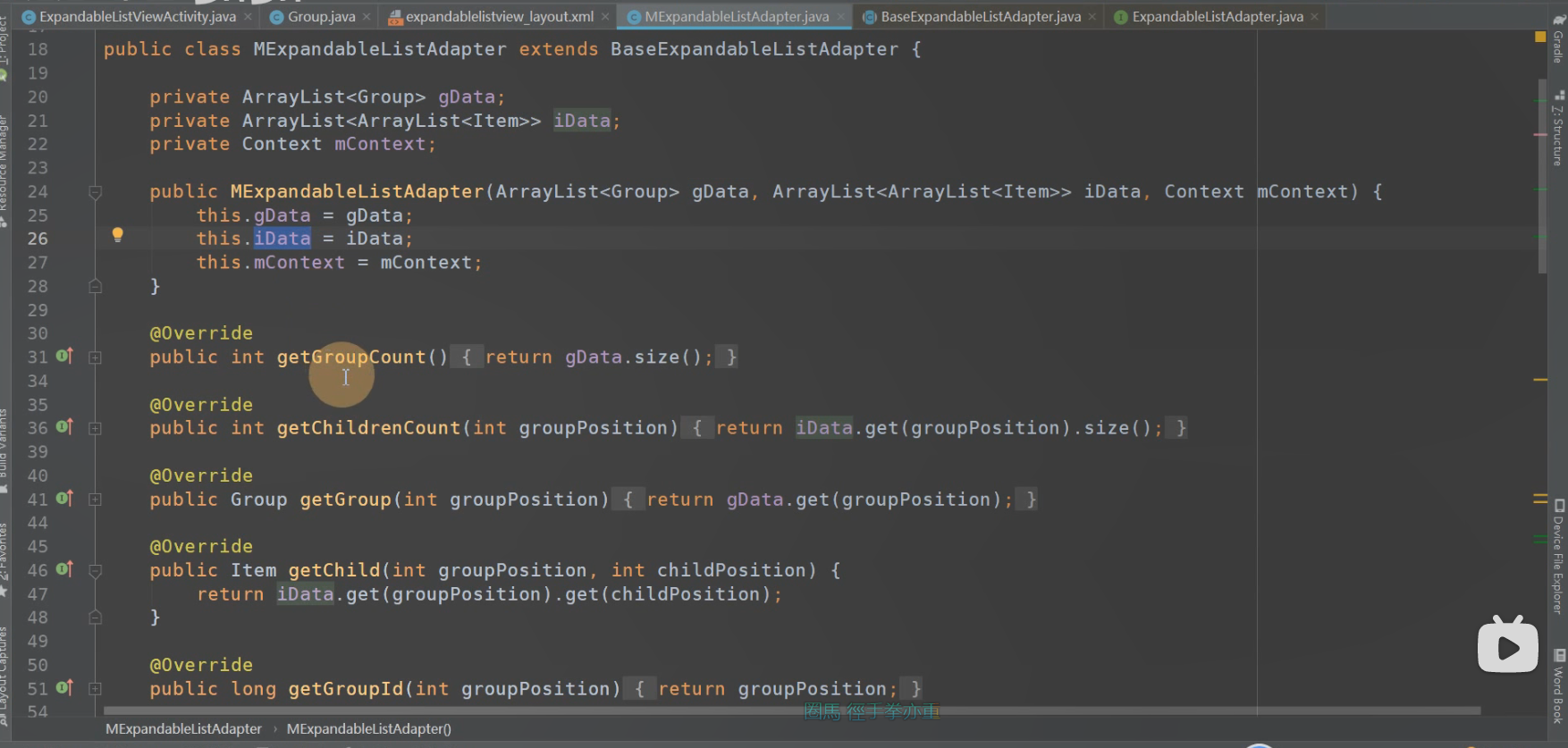Click MExpandableListAdapter() constructor breadcrumb
The height and width of the screenshot is (748, 1568).
368,728
